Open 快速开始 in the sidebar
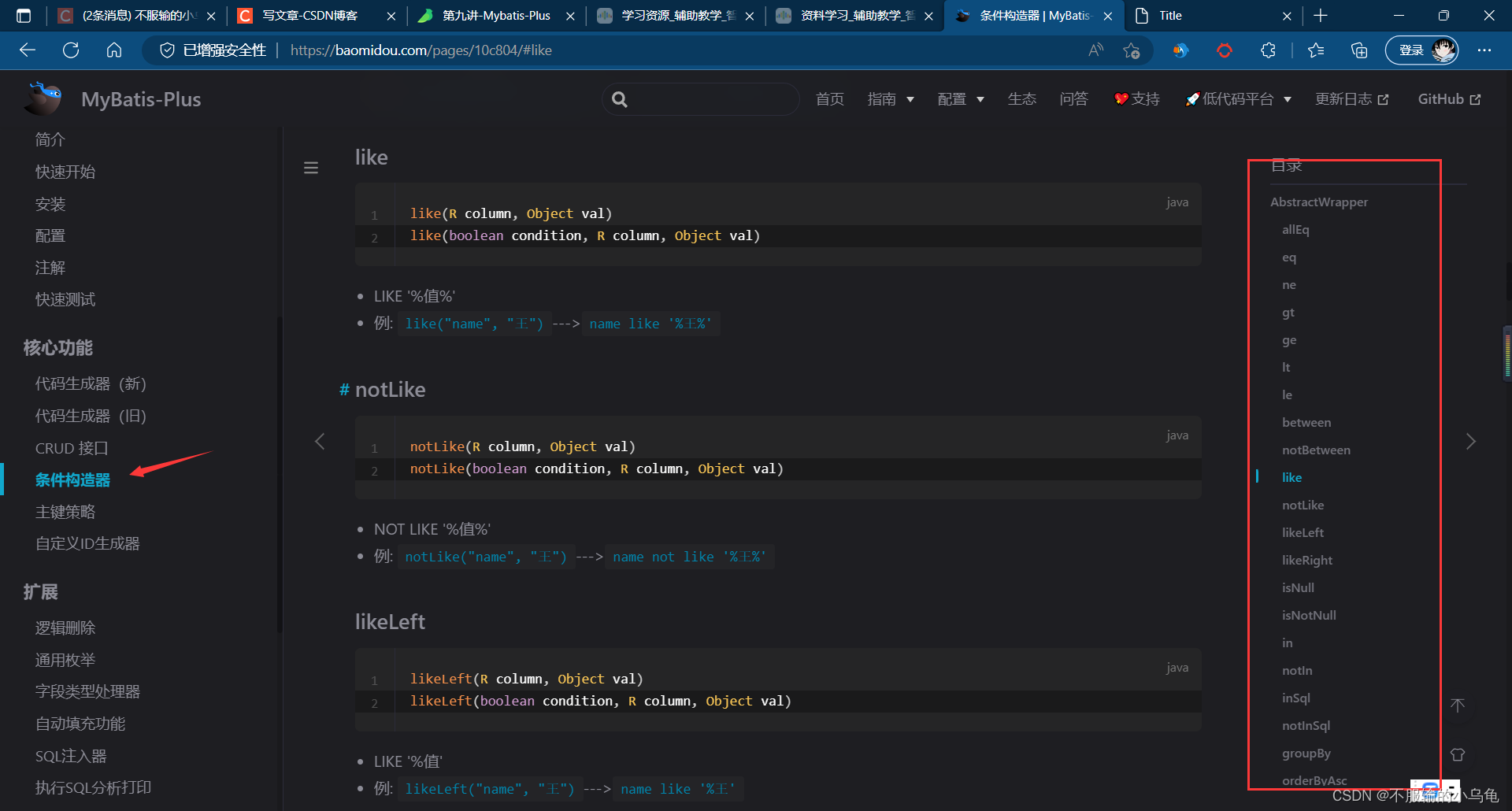The width and height of the screenshot is (1512, 811). click(x=65, y=172)
